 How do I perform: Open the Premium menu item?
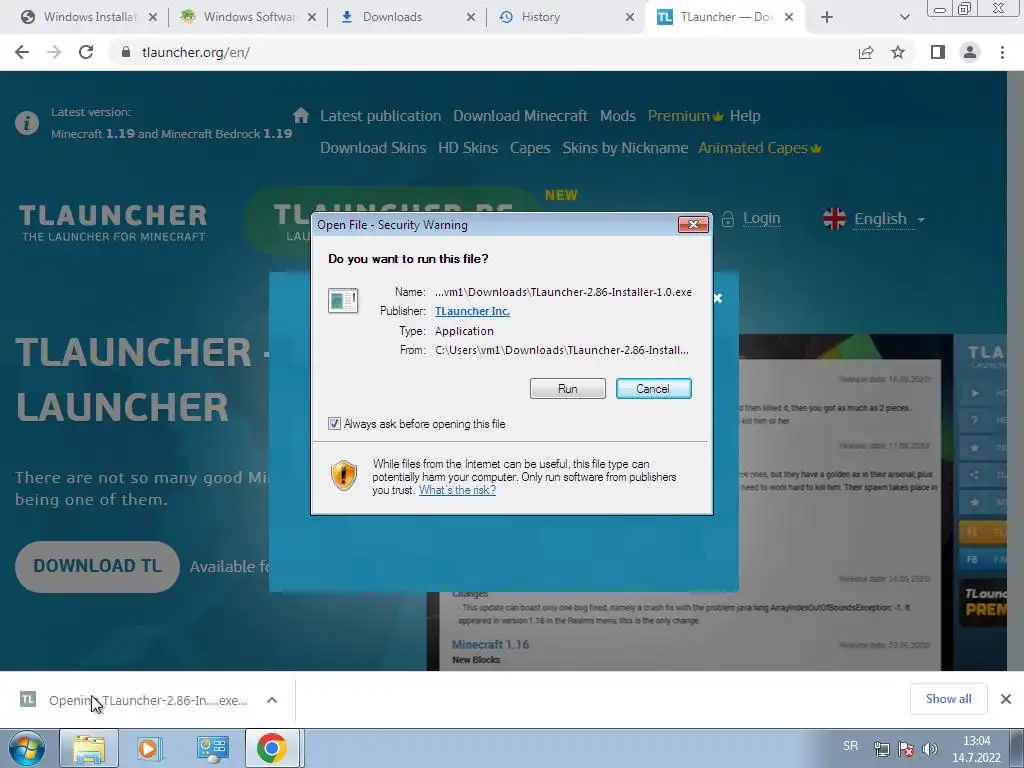pyautogui.click(x=685, y=116)
